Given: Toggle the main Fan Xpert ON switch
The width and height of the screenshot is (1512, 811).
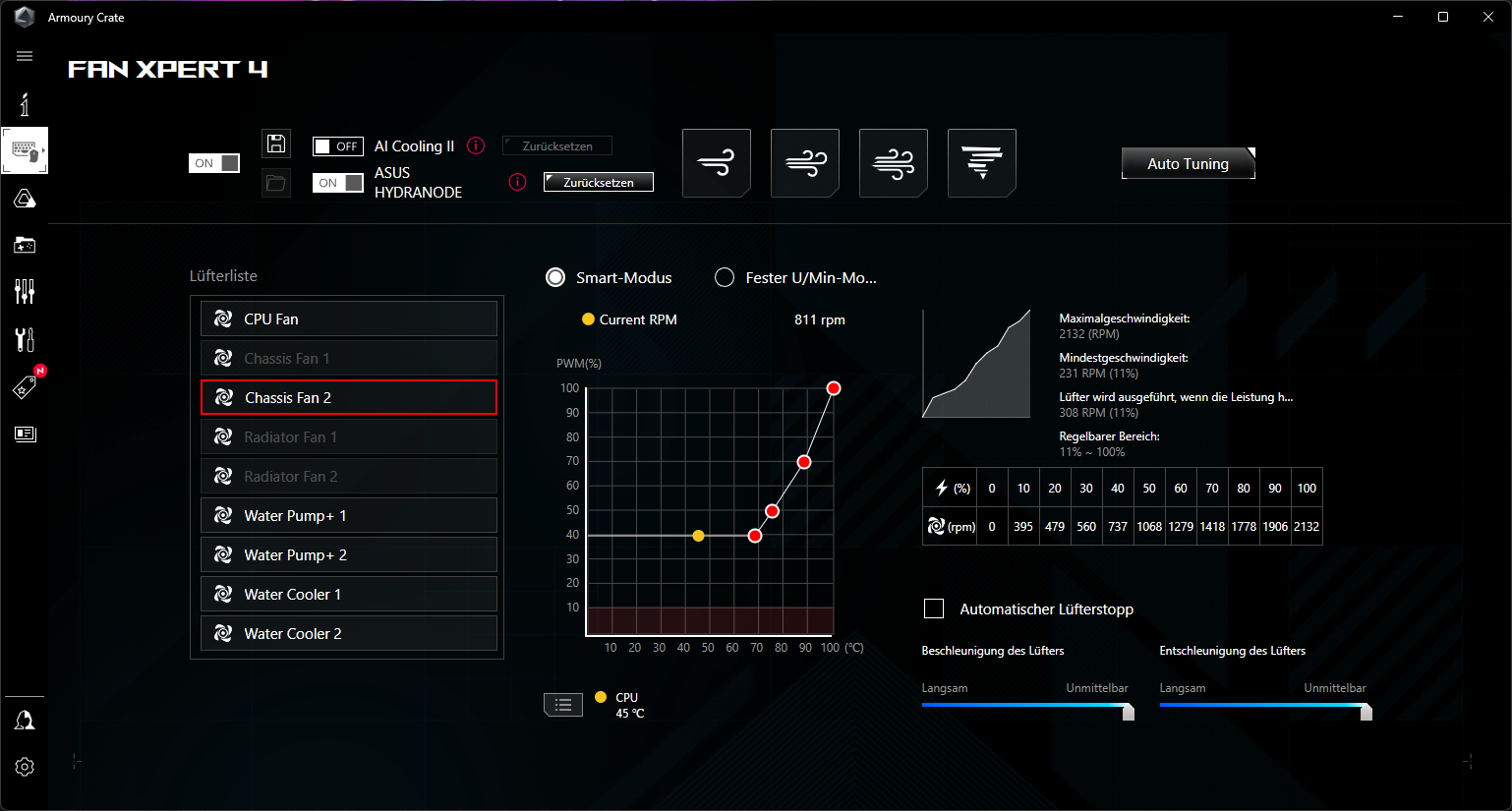Looking at the screenshot, I should coord(214,163).
